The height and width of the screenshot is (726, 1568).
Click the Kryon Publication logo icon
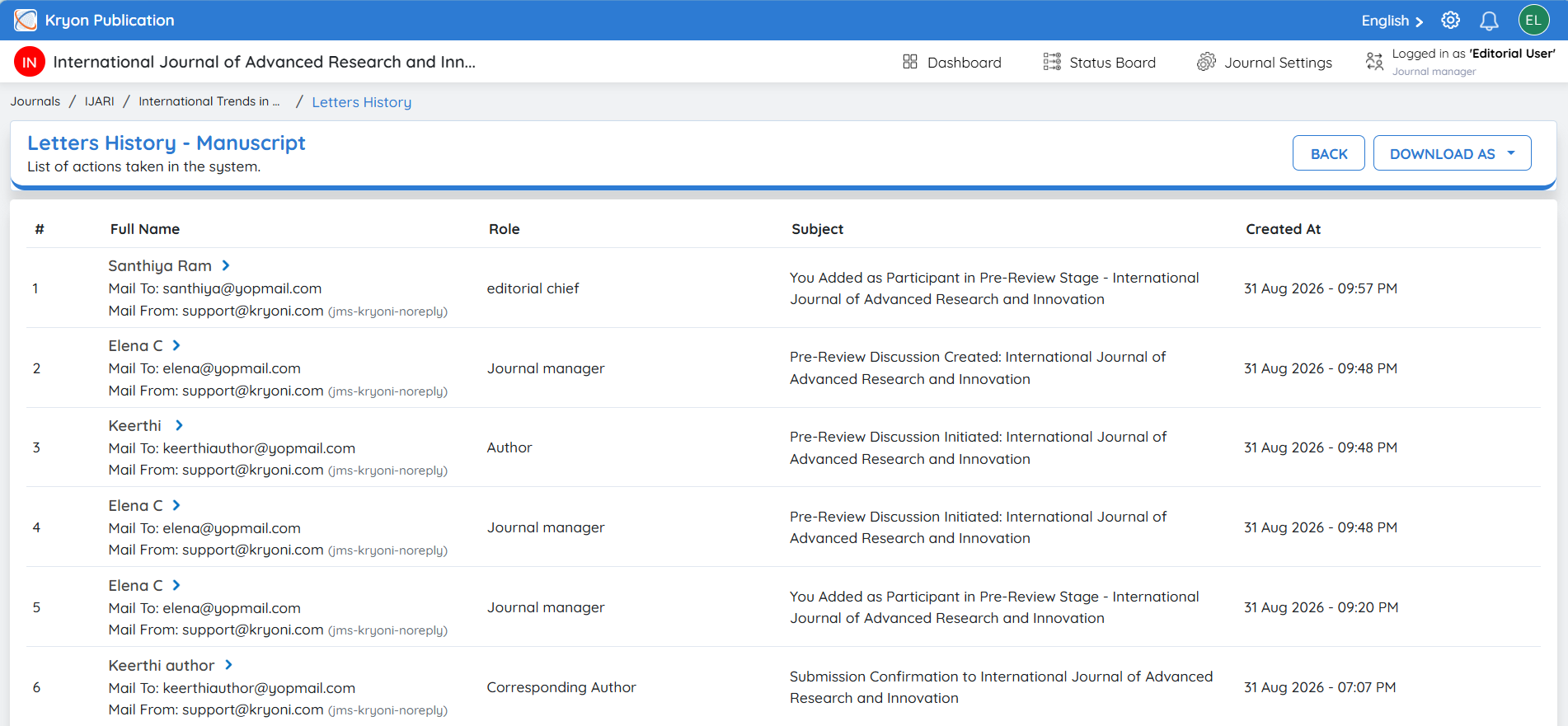[26, 20]
